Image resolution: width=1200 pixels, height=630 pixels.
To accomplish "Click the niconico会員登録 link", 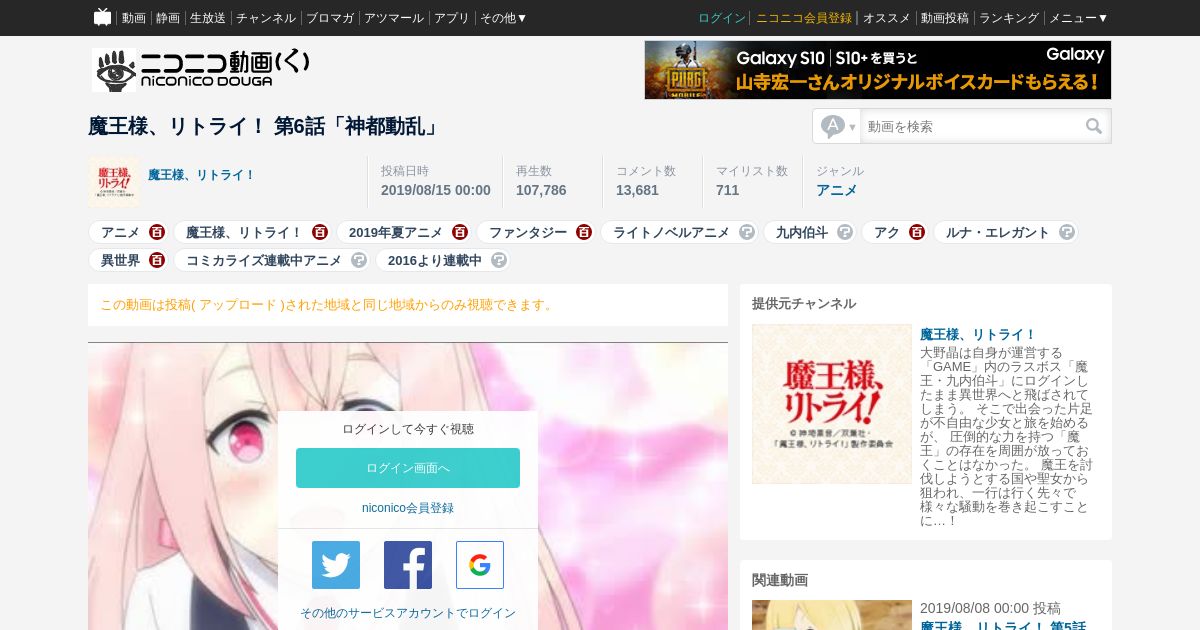I will pyautogui.click(x=408, y=508).
